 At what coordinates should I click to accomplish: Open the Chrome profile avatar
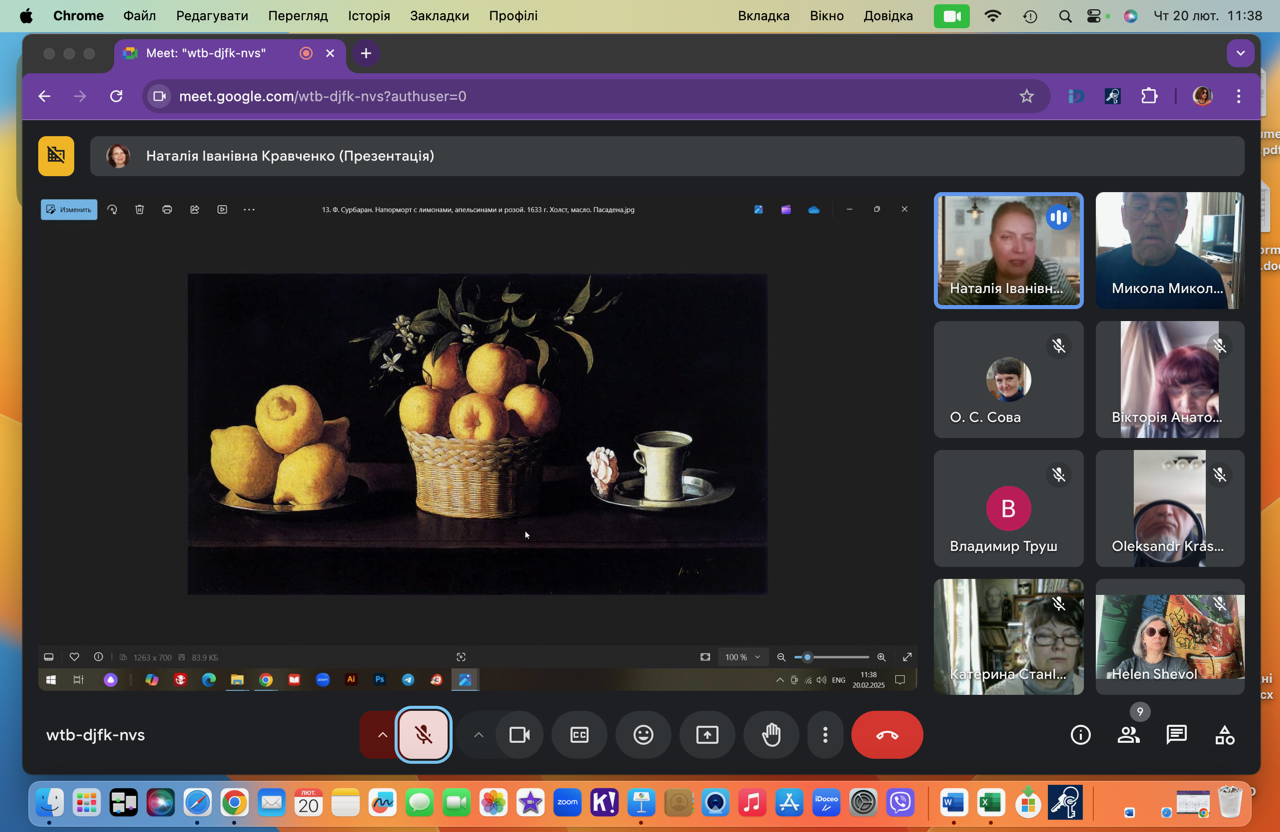pos(1202,96)
